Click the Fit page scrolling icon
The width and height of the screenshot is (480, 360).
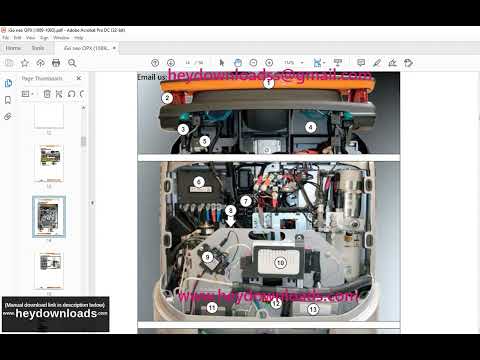(x=317, y=63)
